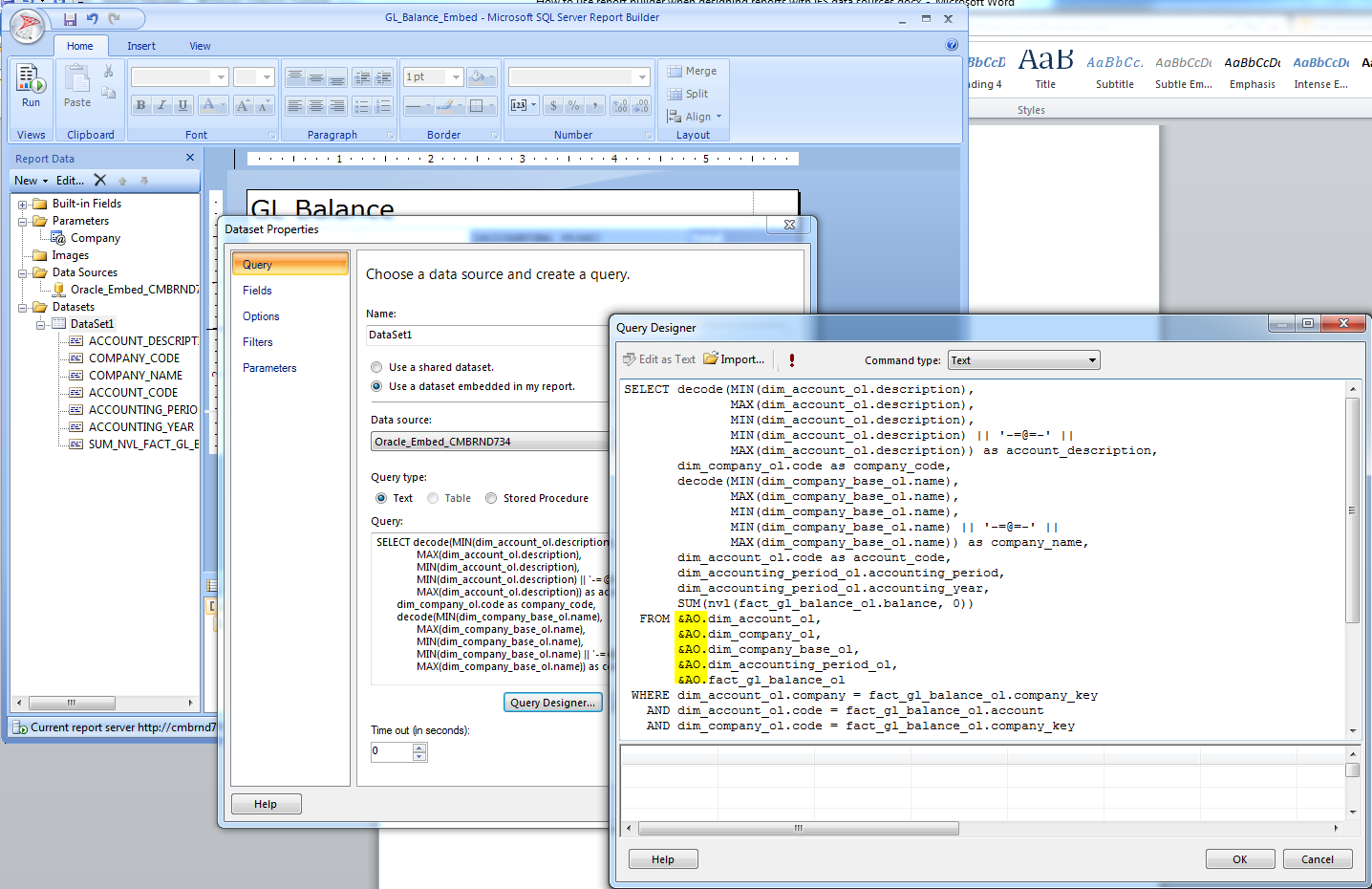The width and height of the screenshot is (1372, 889).
Task: Choose the Table query type radio button
Action: (x=433, y=498)
